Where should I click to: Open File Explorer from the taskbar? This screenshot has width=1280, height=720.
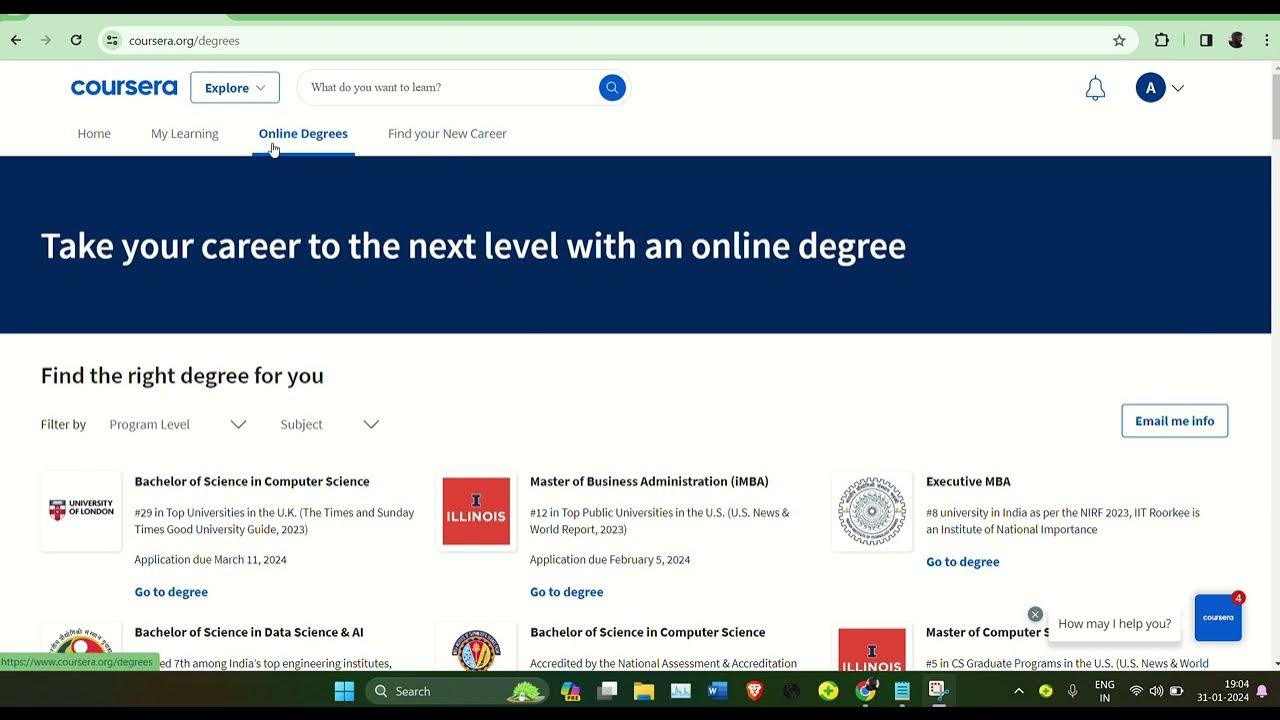point(644,691)
